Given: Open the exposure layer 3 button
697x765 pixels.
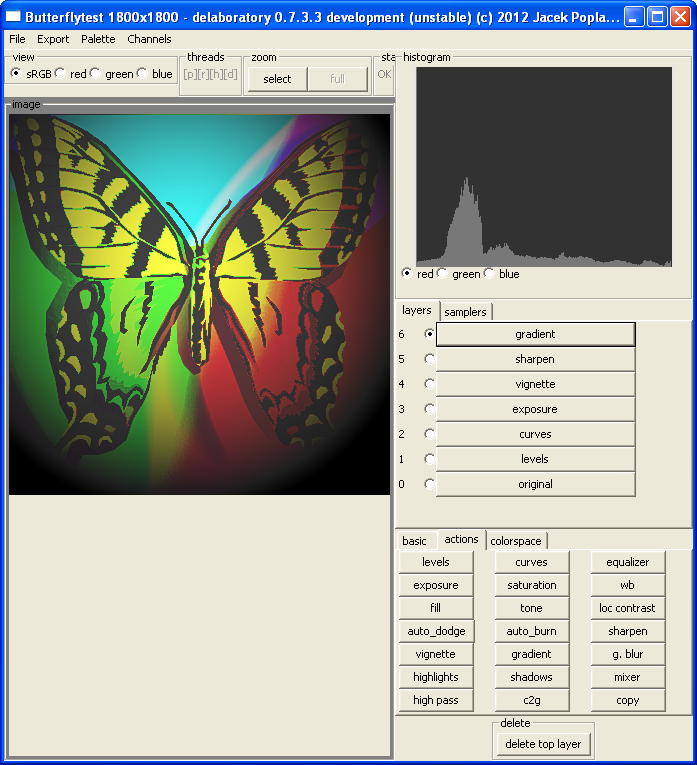Looking at the screenshot, I should [x=536, y=409].
